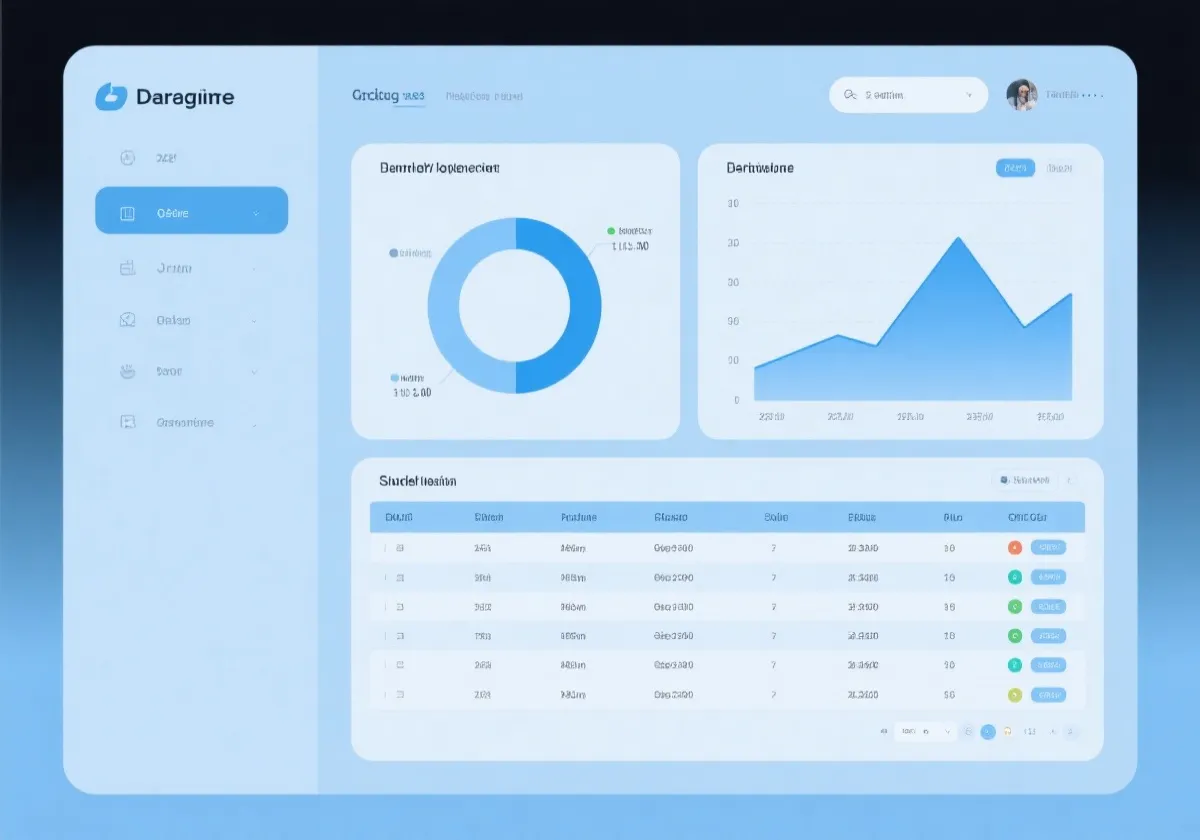Click the last sidebar item's square icon
The image size is (1200, 840).
point(127,422)
